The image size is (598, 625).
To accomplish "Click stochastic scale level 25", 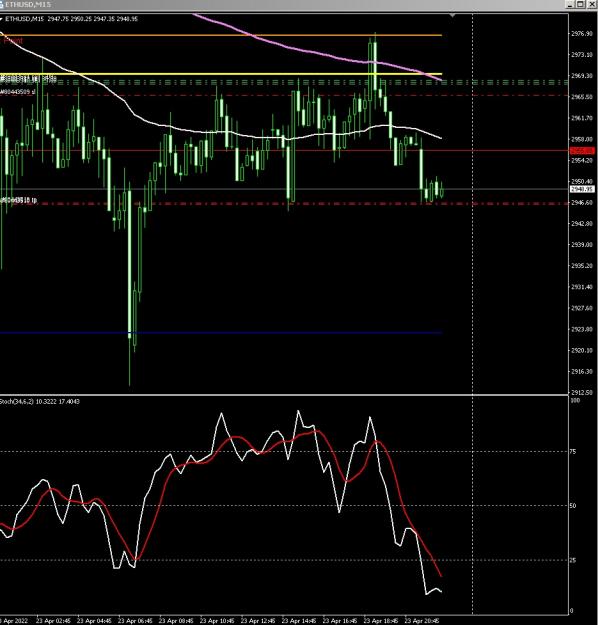I will tap(573, 560).
